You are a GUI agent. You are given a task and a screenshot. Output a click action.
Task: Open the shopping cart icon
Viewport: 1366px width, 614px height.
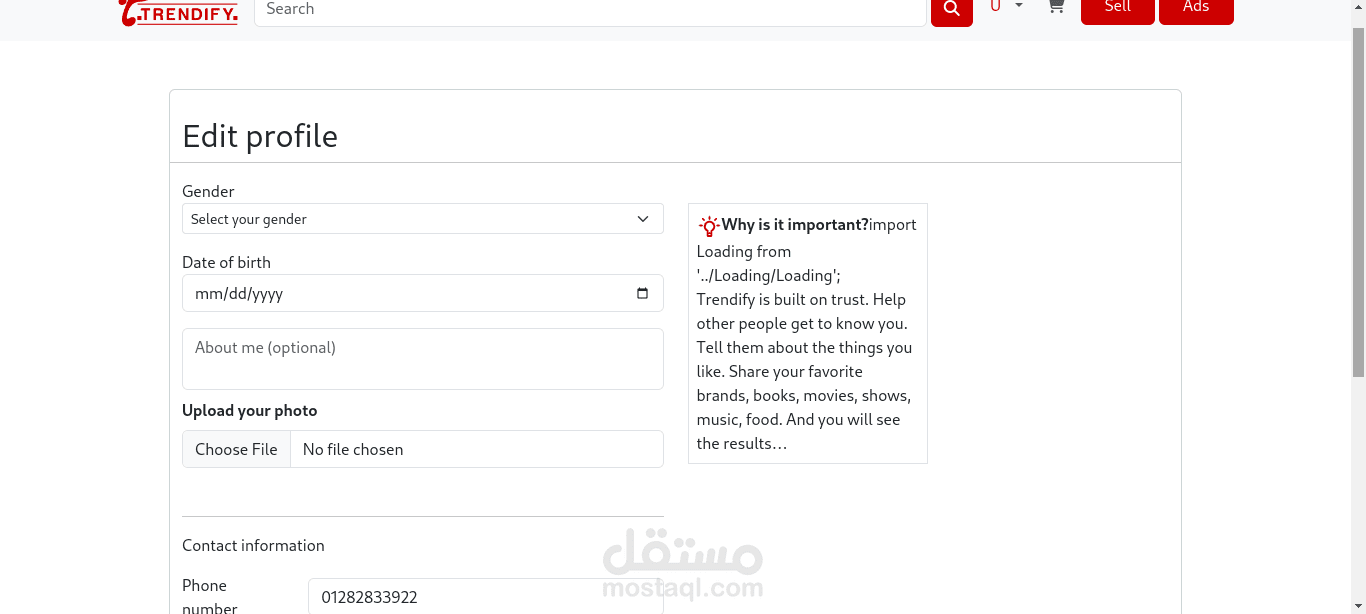pos(1056,7)
